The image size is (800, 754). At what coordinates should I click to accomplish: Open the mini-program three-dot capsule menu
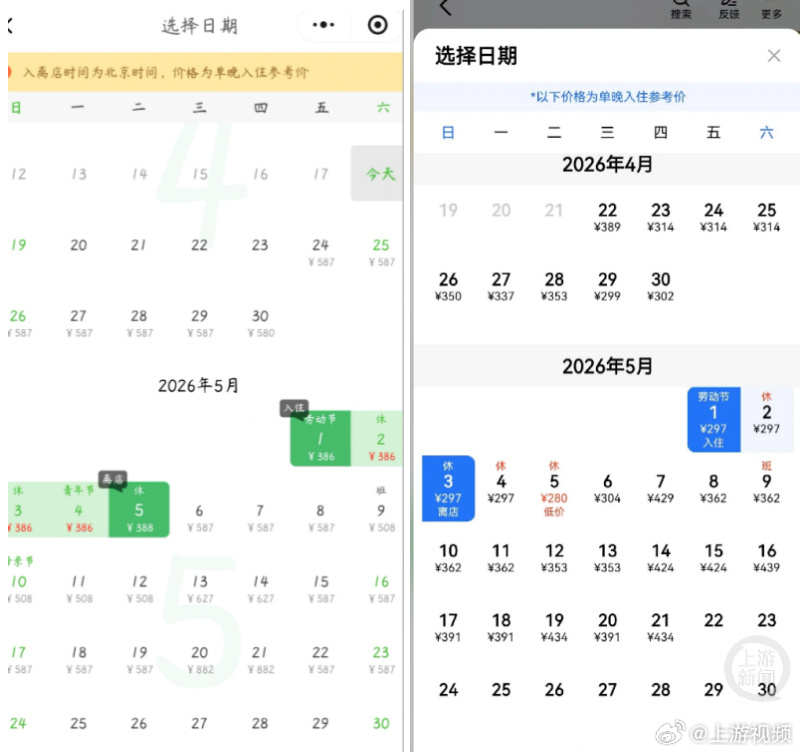click(x=323, y=24)
